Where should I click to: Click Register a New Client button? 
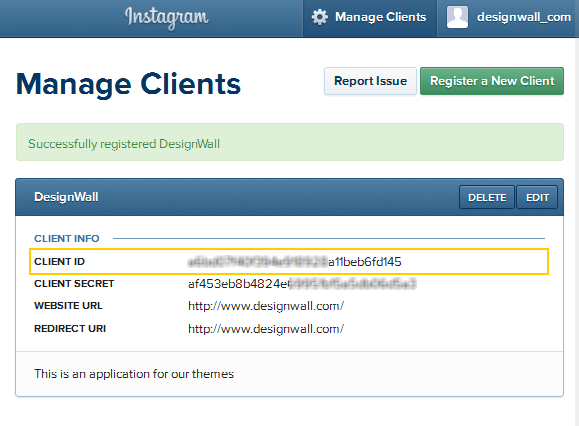(492, 81)
